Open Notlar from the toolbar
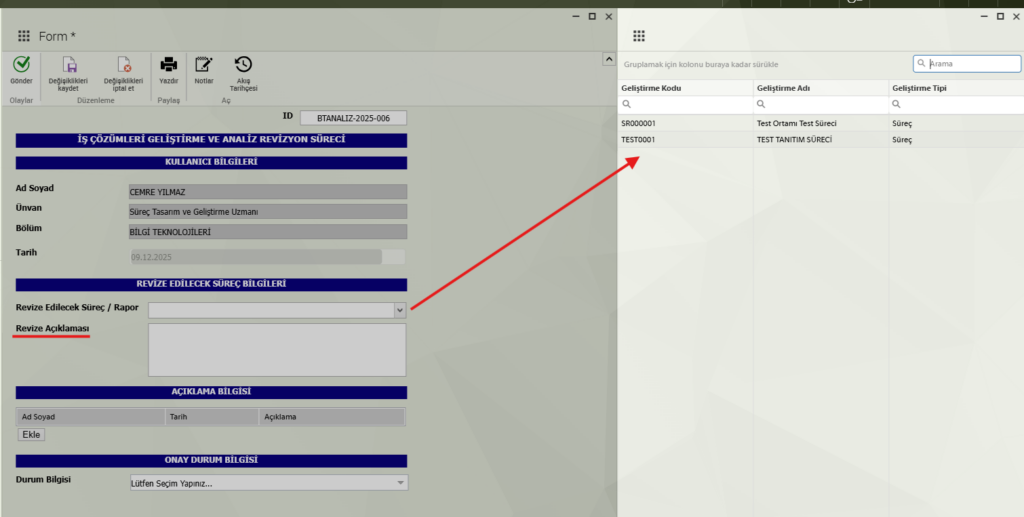 click(x=204, y=65)
